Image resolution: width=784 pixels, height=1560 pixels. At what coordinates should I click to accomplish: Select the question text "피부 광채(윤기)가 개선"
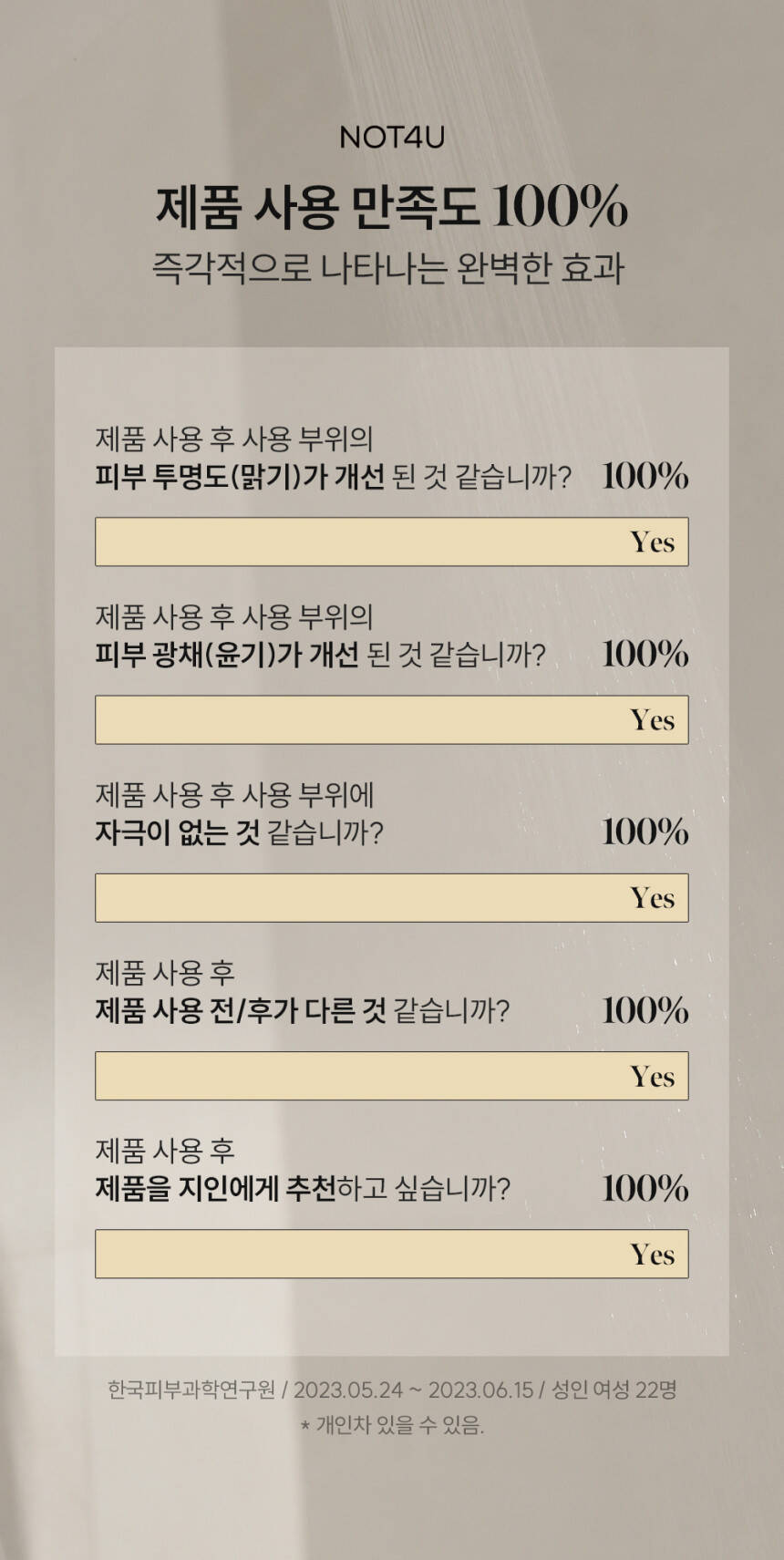(228, 655)
